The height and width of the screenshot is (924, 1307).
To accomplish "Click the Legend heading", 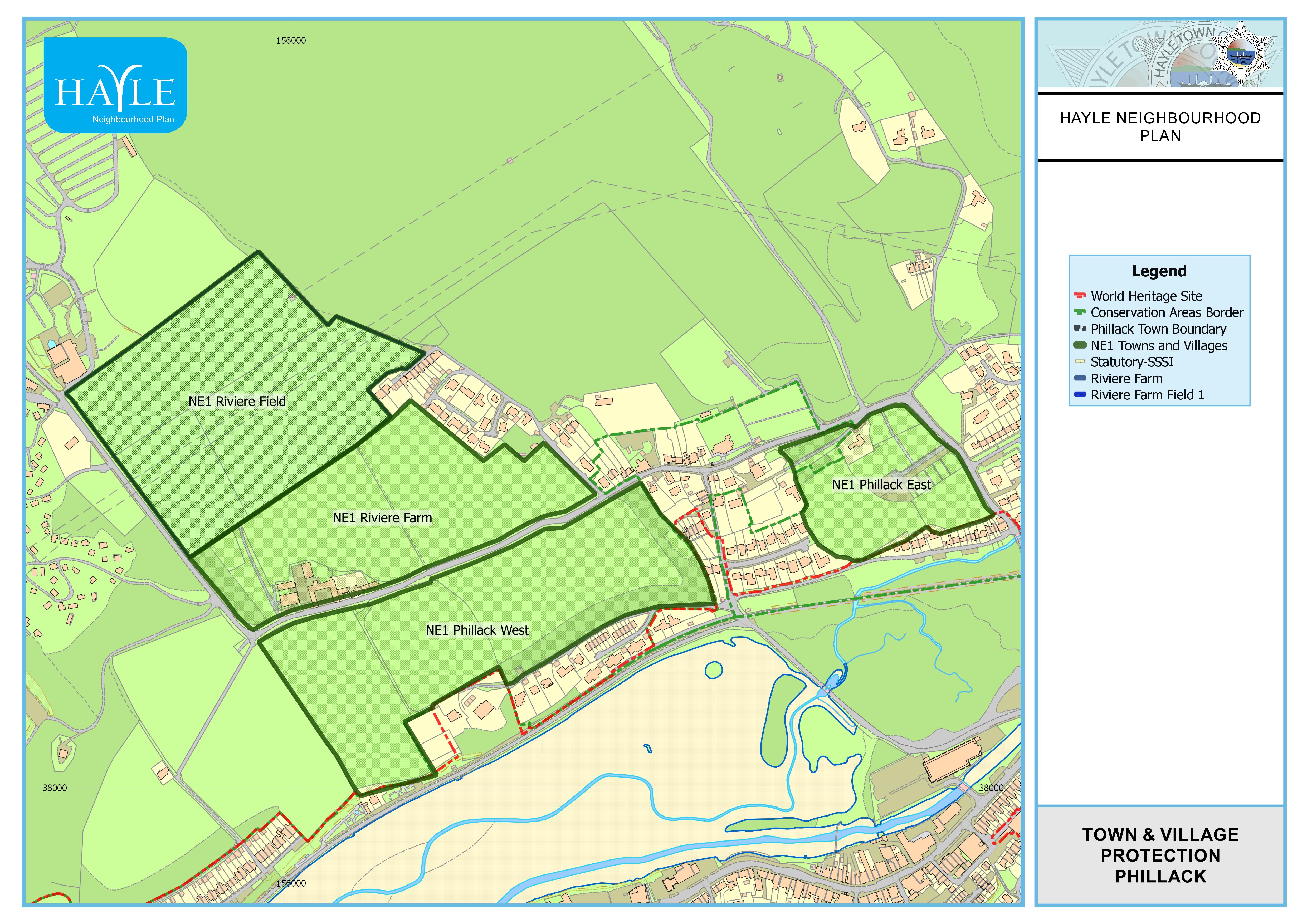I will pyautogui.click(x=1159, y=272).
